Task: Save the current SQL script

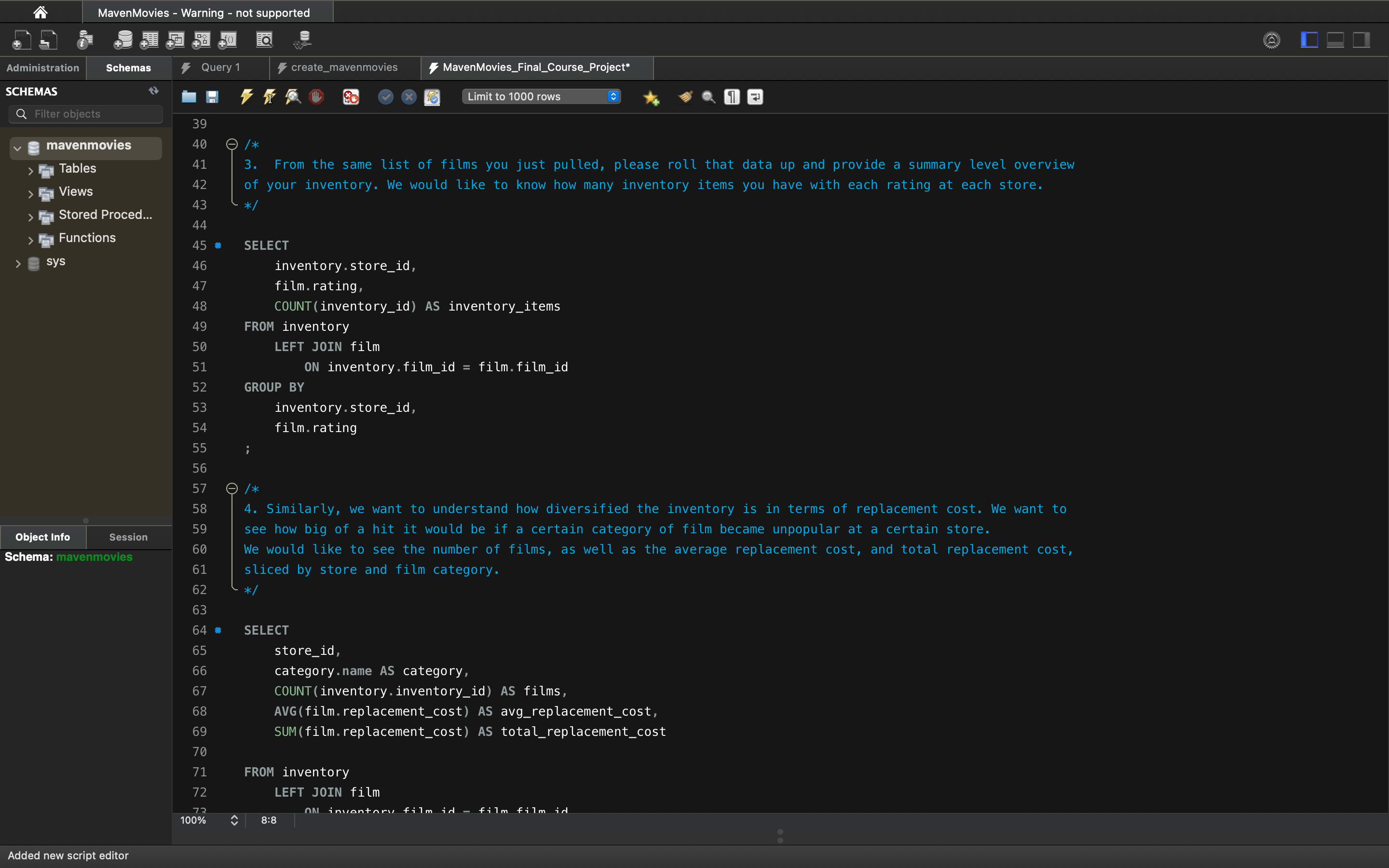Action: 212,96
